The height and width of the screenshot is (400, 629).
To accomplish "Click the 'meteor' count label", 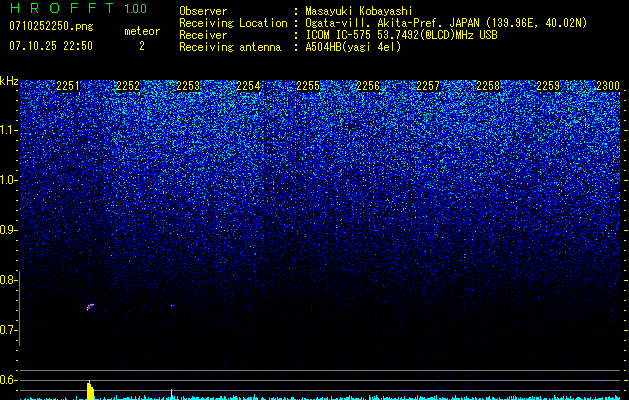I will 142,31.
